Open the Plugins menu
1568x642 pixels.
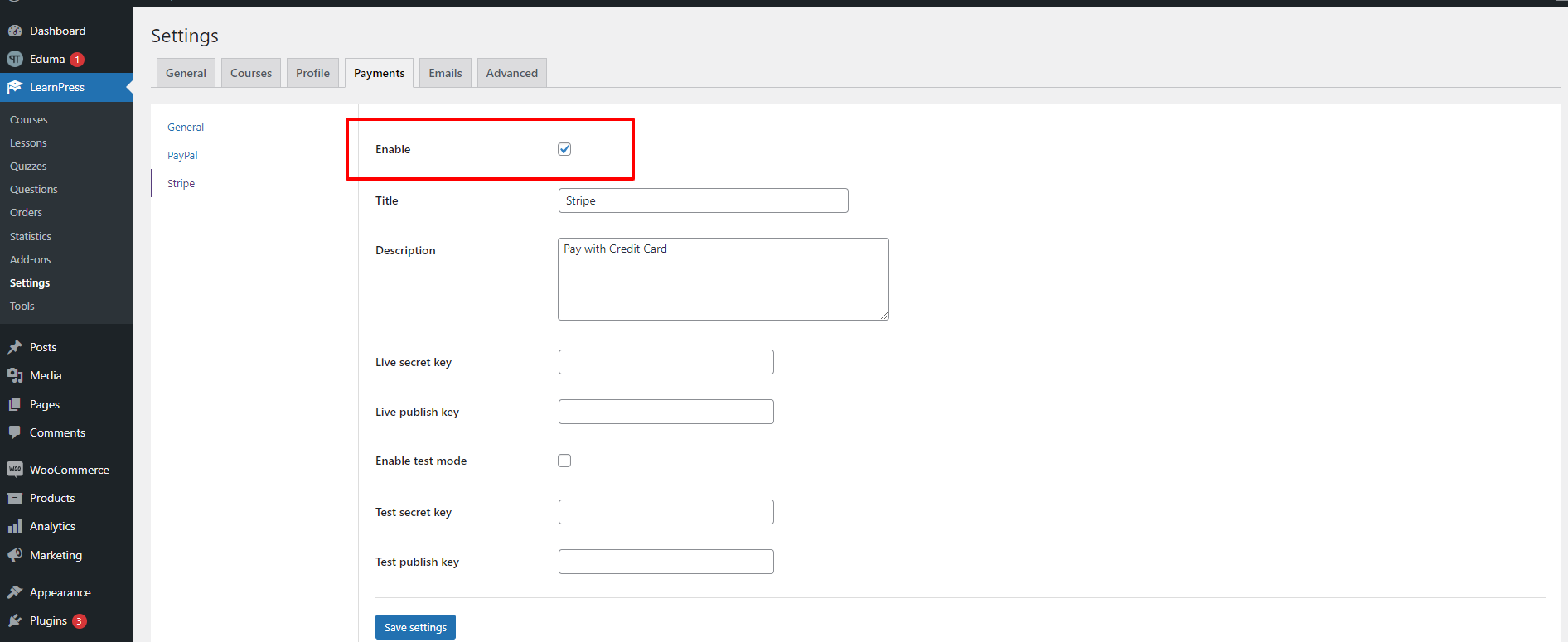[x=66, y=620]
